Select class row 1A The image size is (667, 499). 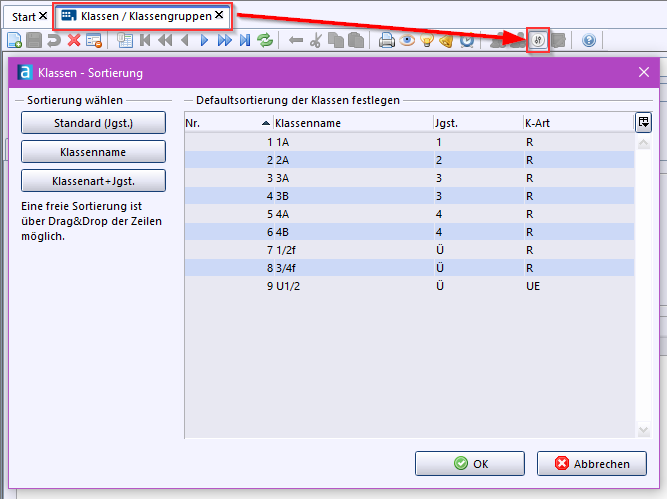(x=409, y=142)
